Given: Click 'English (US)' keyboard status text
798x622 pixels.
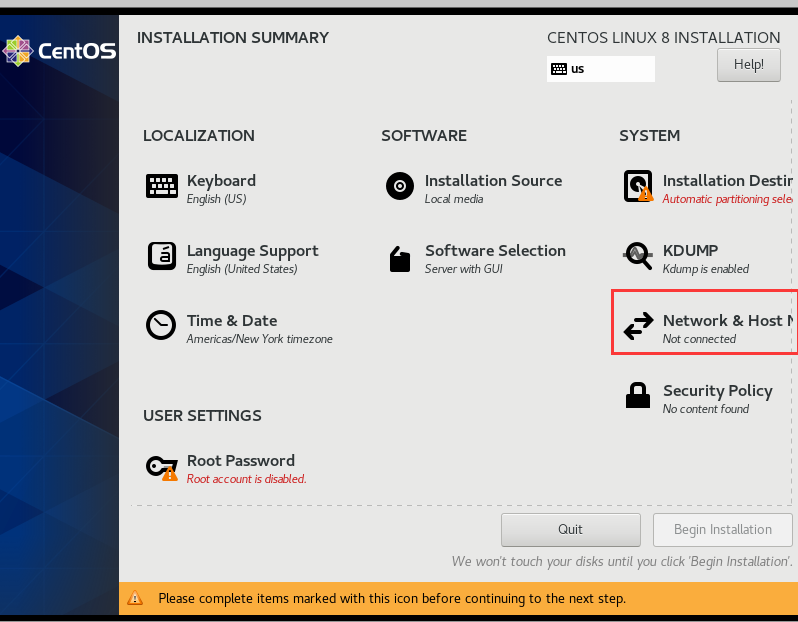Looking at the screenshot, I should click(216, 199).
